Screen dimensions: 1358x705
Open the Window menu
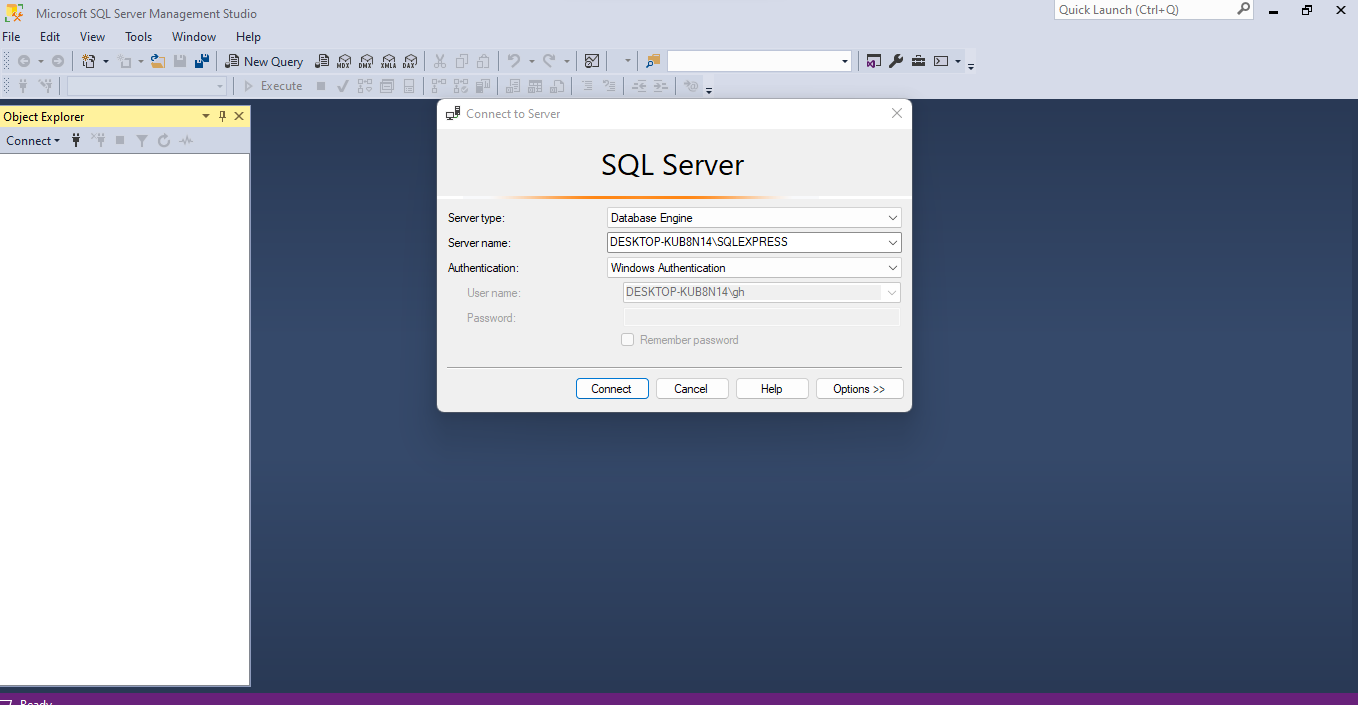pos(194,37)
